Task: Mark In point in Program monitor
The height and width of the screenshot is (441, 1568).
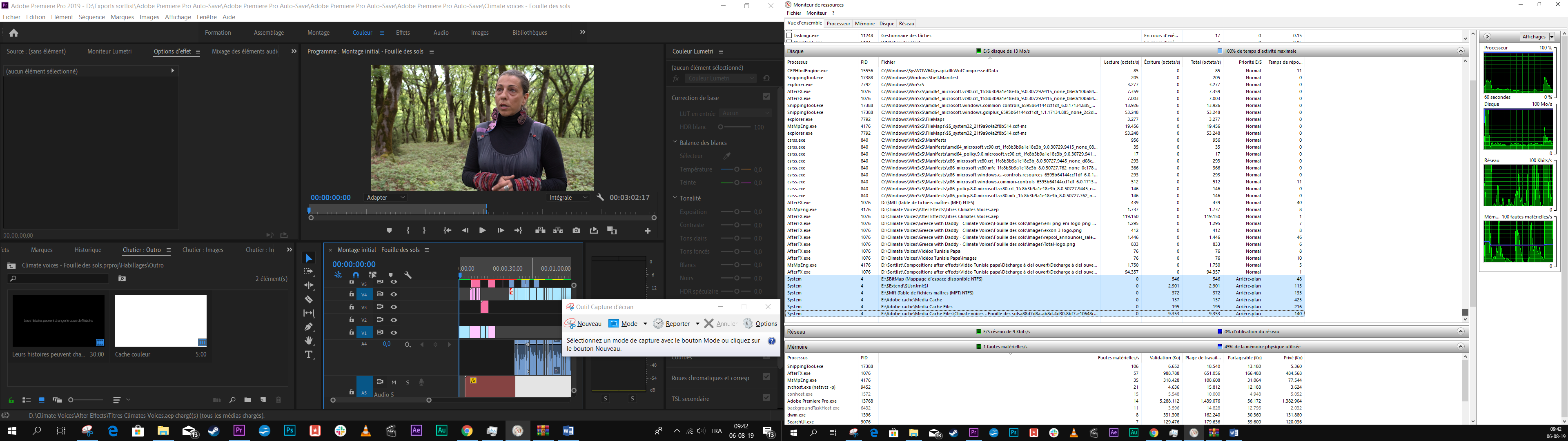Action: (408, 231)
